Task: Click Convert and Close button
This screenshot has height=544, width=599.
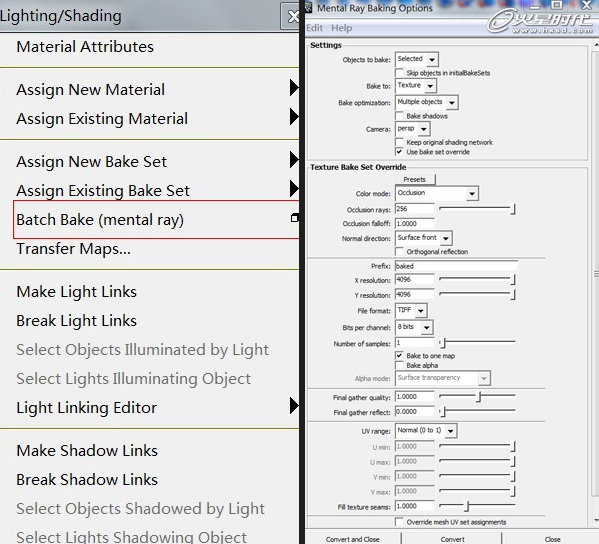Action: click(x=353, y=539)
